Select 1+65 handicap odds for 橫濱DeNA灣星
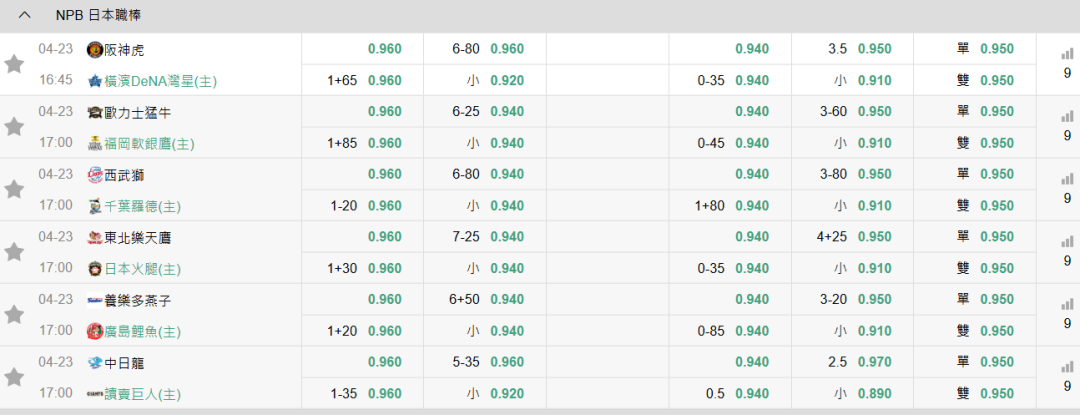This screenshot has width=1080, height=415. point(384,80)
